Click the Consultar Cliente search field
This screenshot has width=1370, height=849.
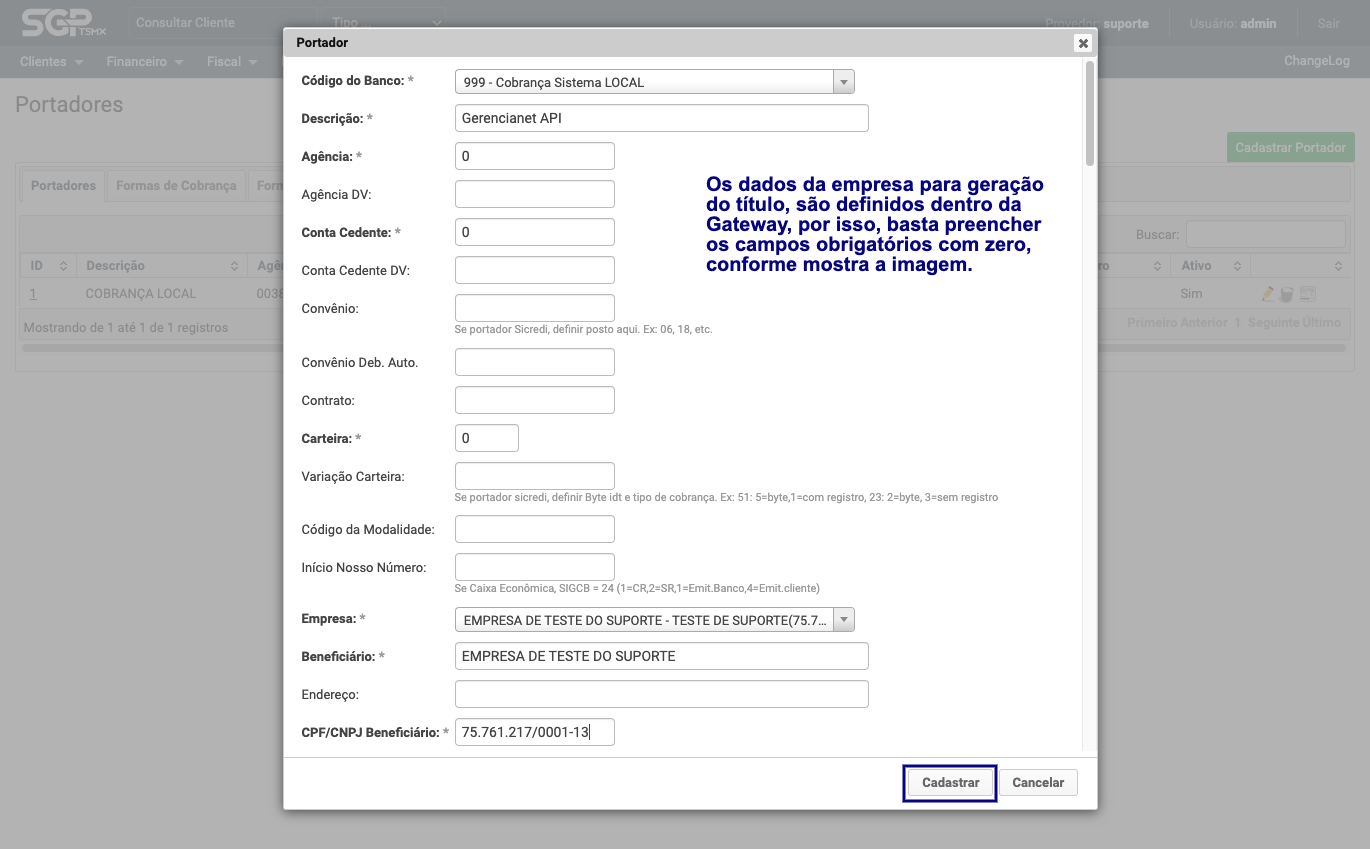pyautogui.click(x=221, y=22)
